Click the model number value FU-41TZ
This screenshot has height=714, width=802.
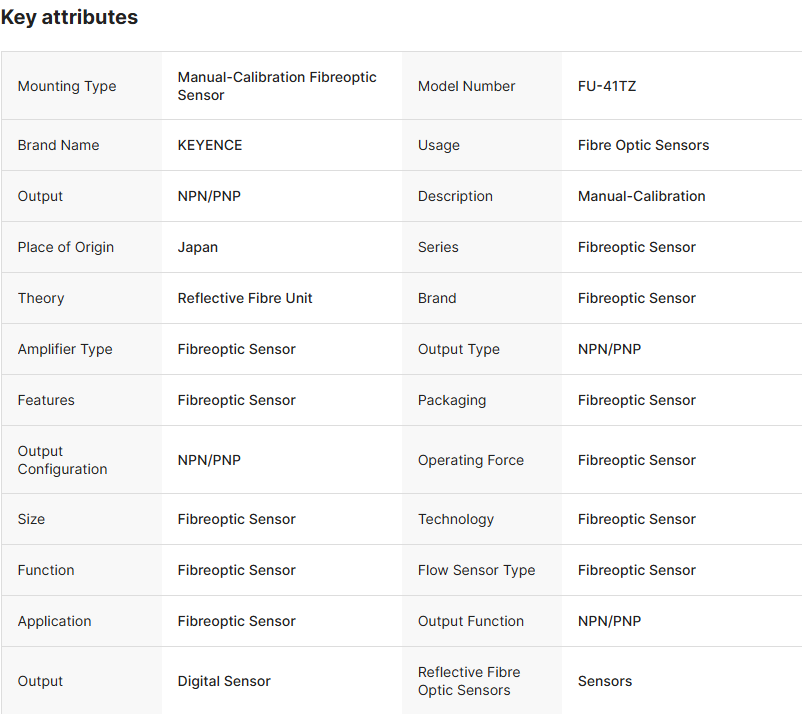point(607,86)
